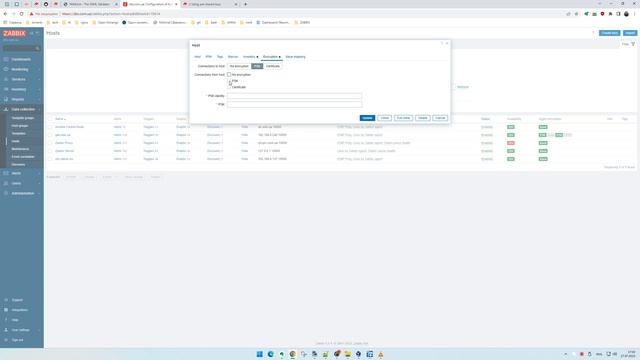Click the Update button in Host dialog
The image size is (640, 360).
[367, 118]
